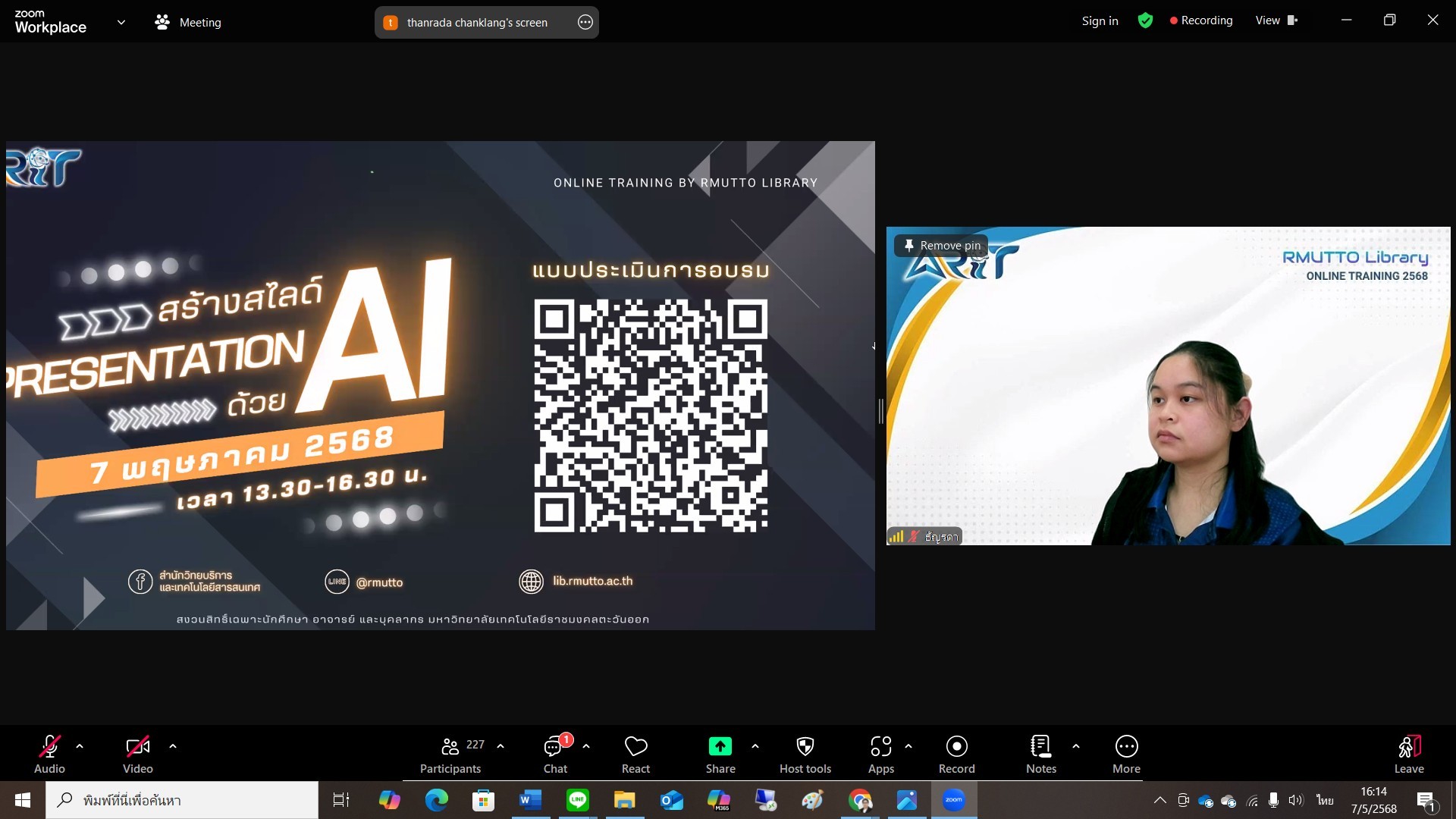
Task: Click the Recording indicator
Action: pos(1201,21)
